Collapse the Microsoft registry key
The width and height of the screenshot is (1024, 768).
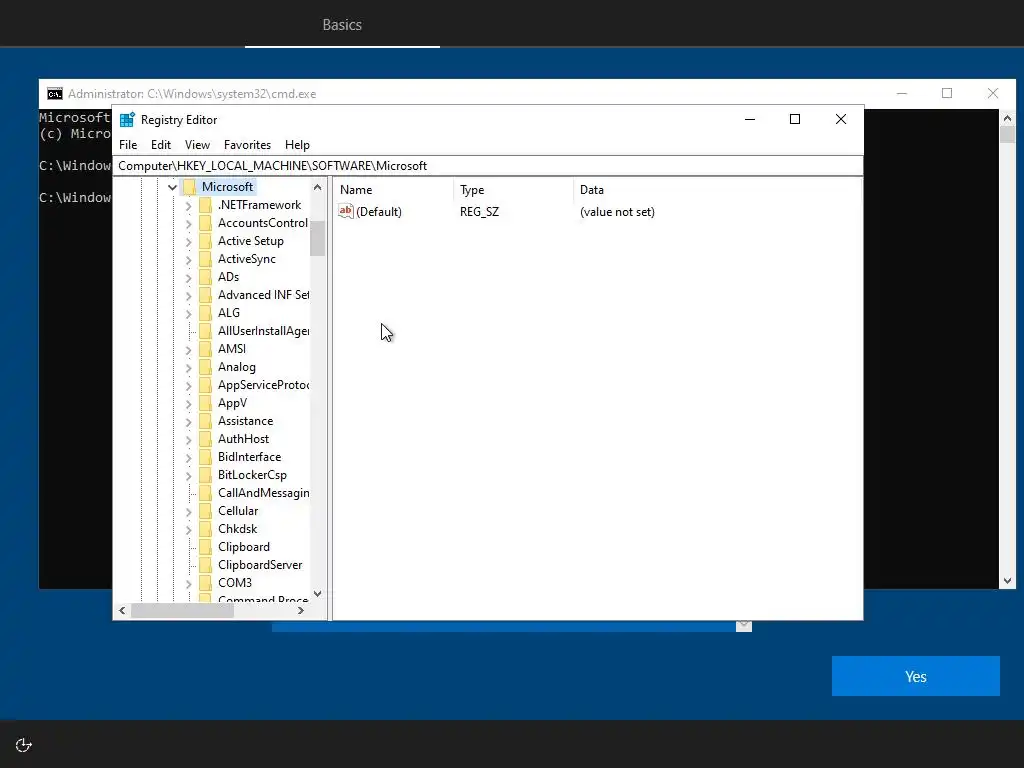[172, 187]
